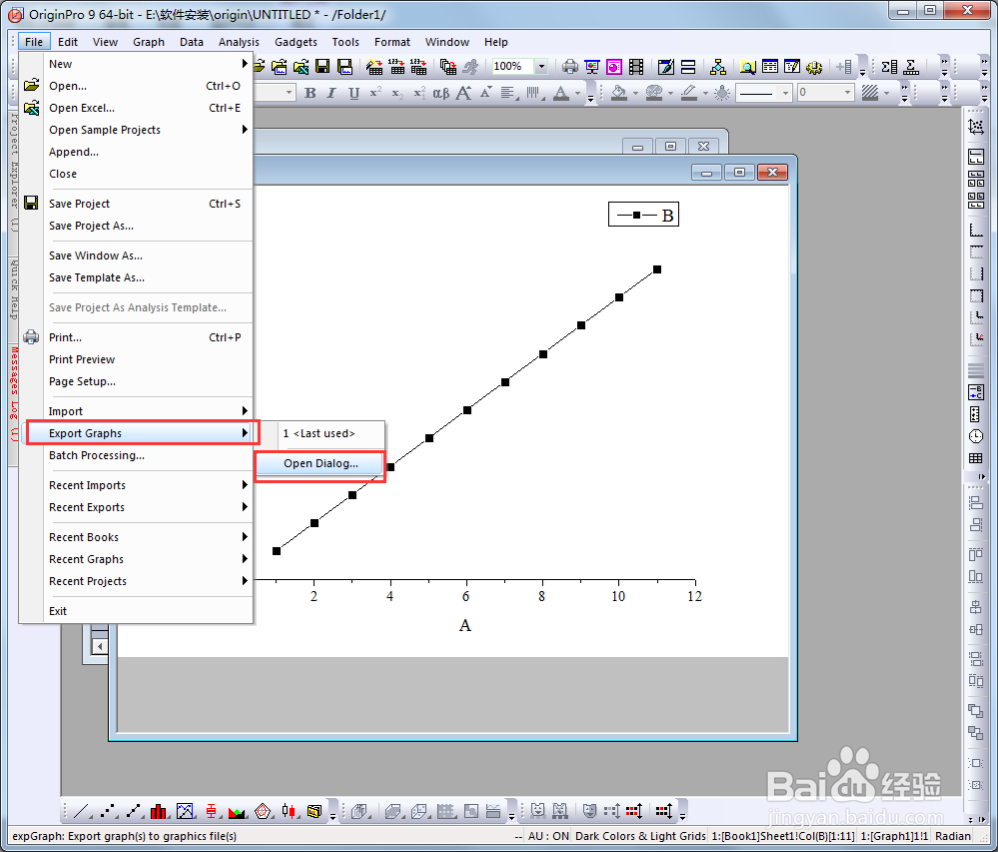Click the clock timer icon in right toolbar
This screenshot has width=998, height=852.
(x=976, y=436)
